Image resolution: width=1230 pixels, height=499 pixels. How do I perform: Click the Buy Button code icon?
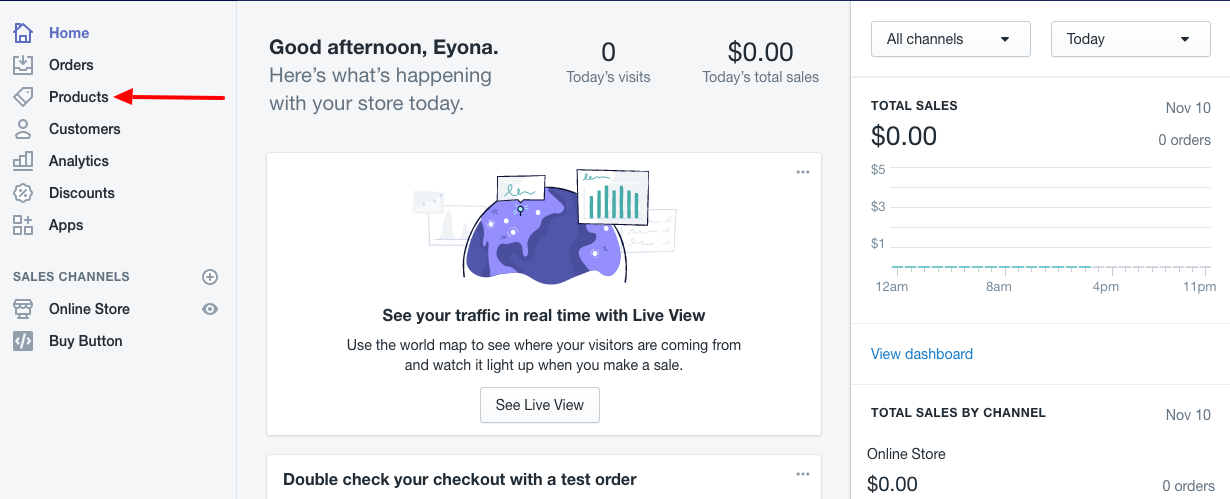(x=23, y=341)
